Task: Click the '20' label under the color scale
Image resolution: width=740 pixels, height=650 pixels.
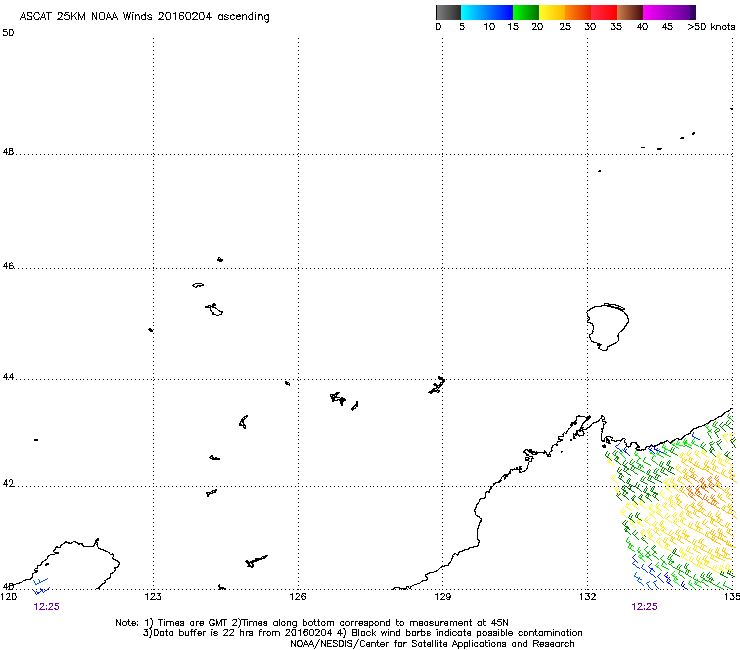Action: (x=537, y=27)
